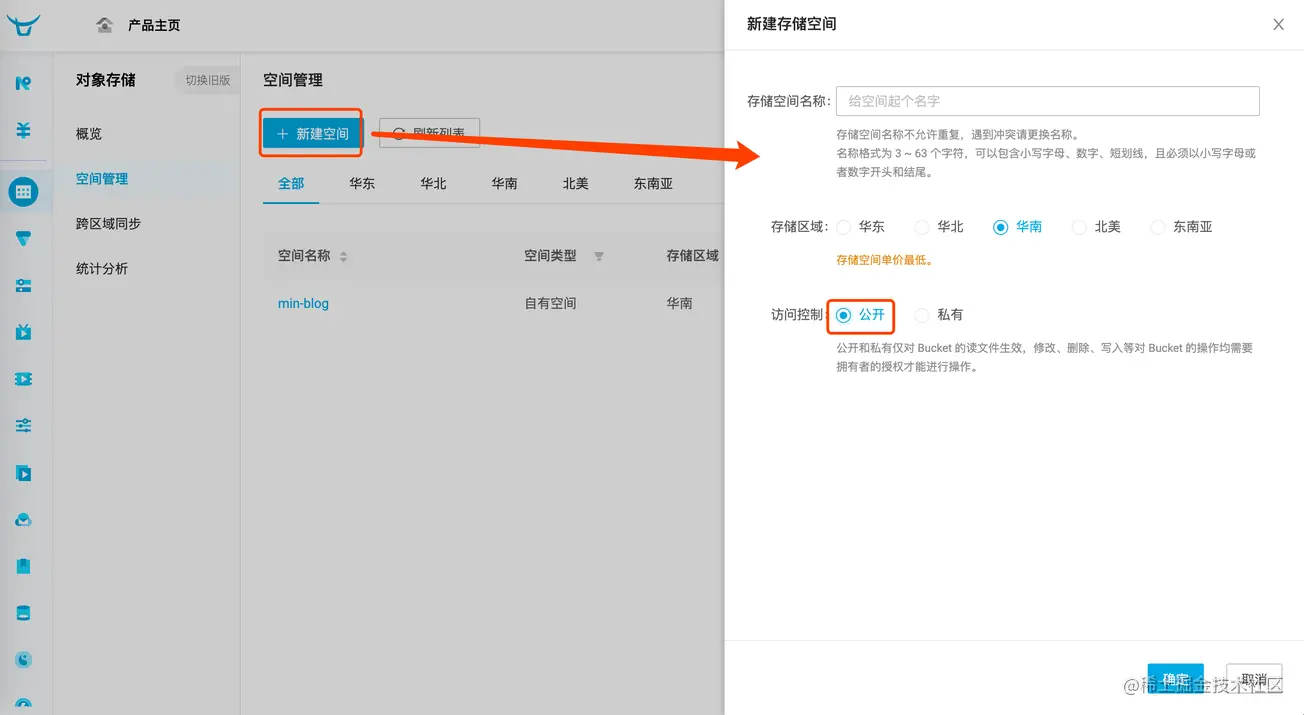
Task: Open 统计分析 in the side menu
Action: (x=102, y=269)
